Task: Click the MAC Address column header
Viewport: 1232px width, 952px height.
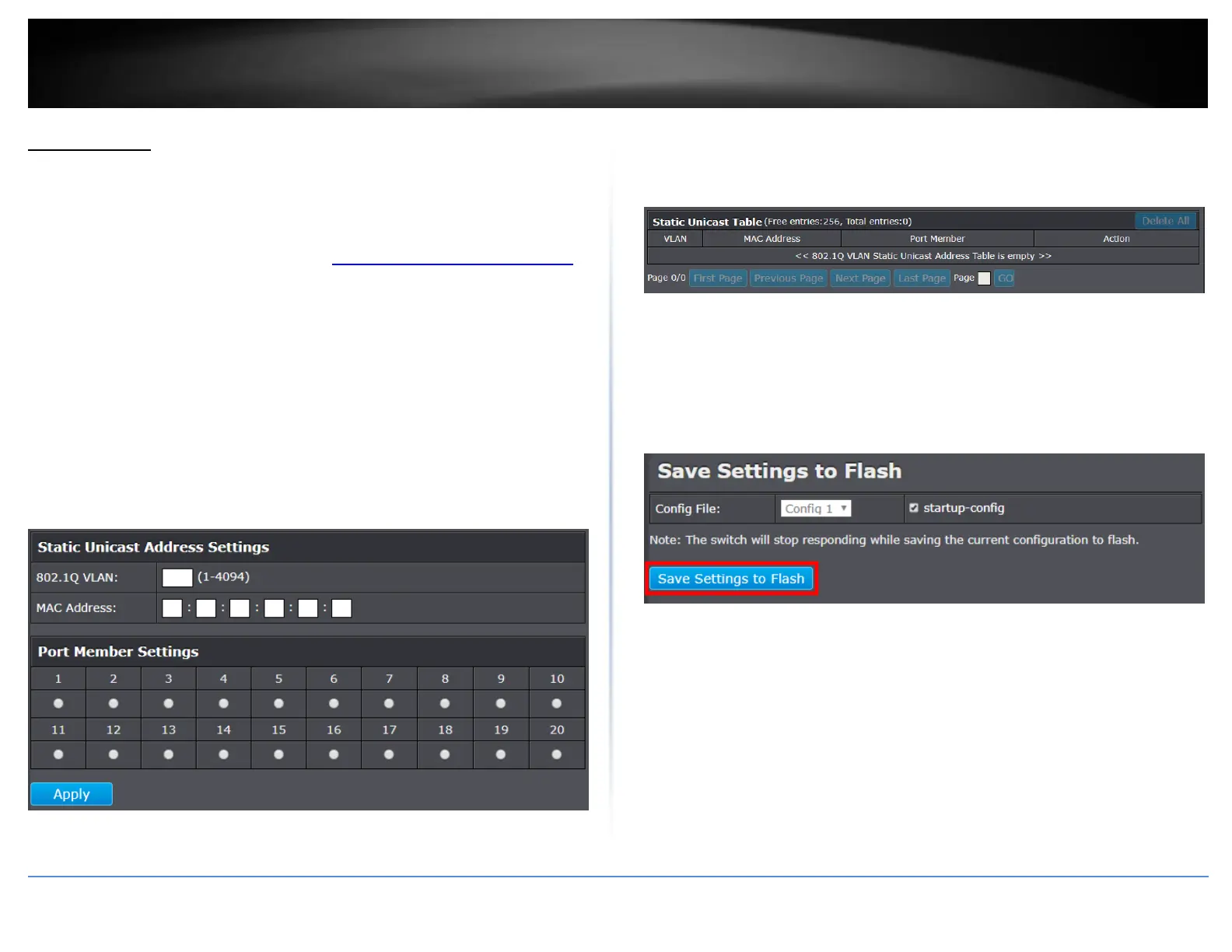Action: 772,239
